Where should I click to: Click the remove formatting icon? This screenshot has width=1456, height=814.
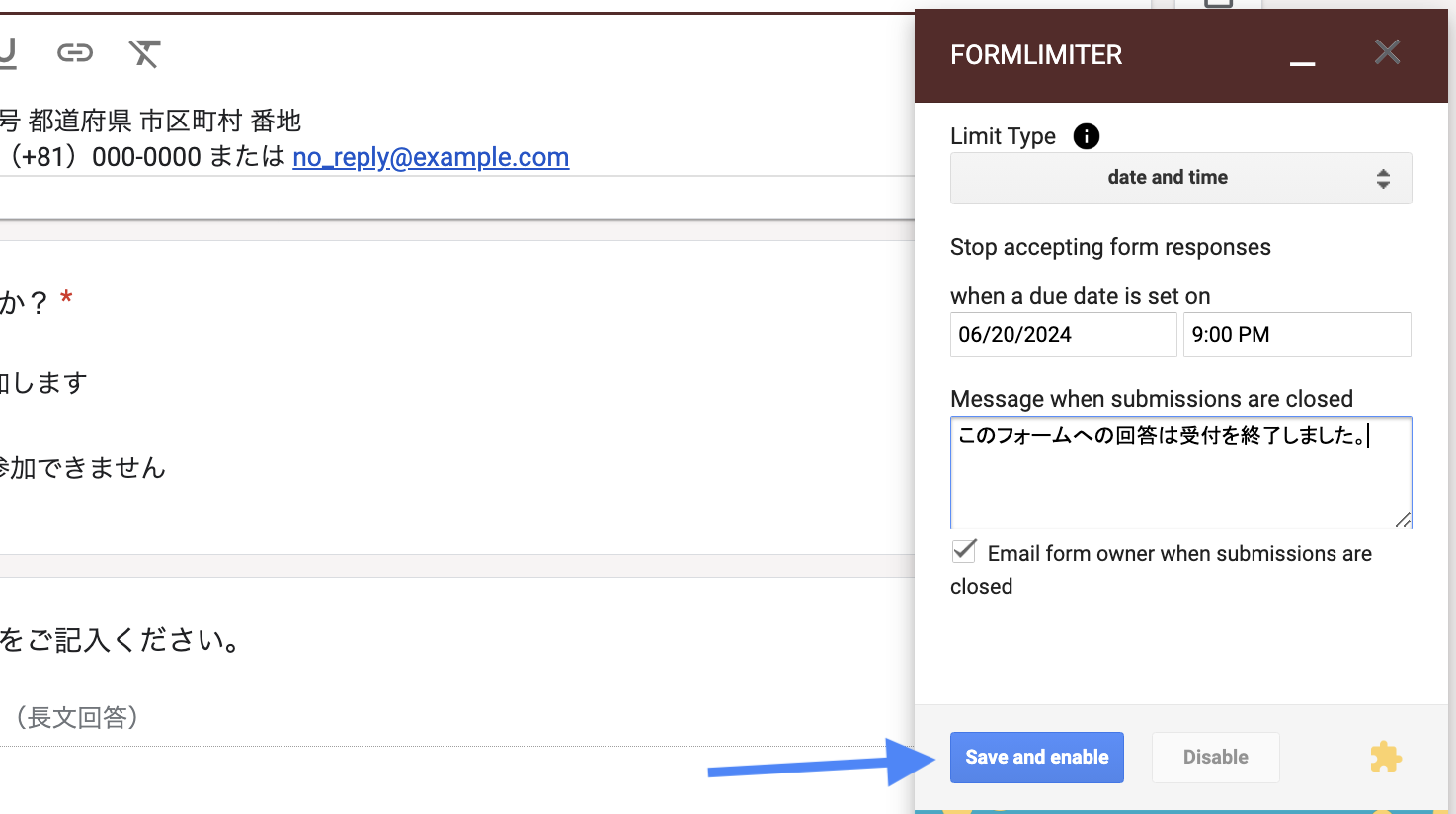tap(144, 53)
